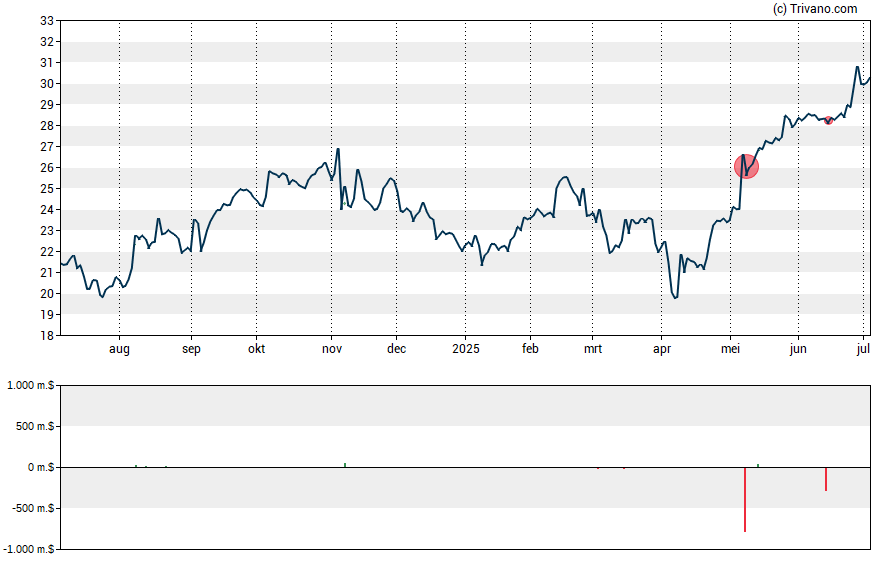Screen dimensions: 888x565
Task: Click the '-500 m.$' axis label
Action: point(33,508)
